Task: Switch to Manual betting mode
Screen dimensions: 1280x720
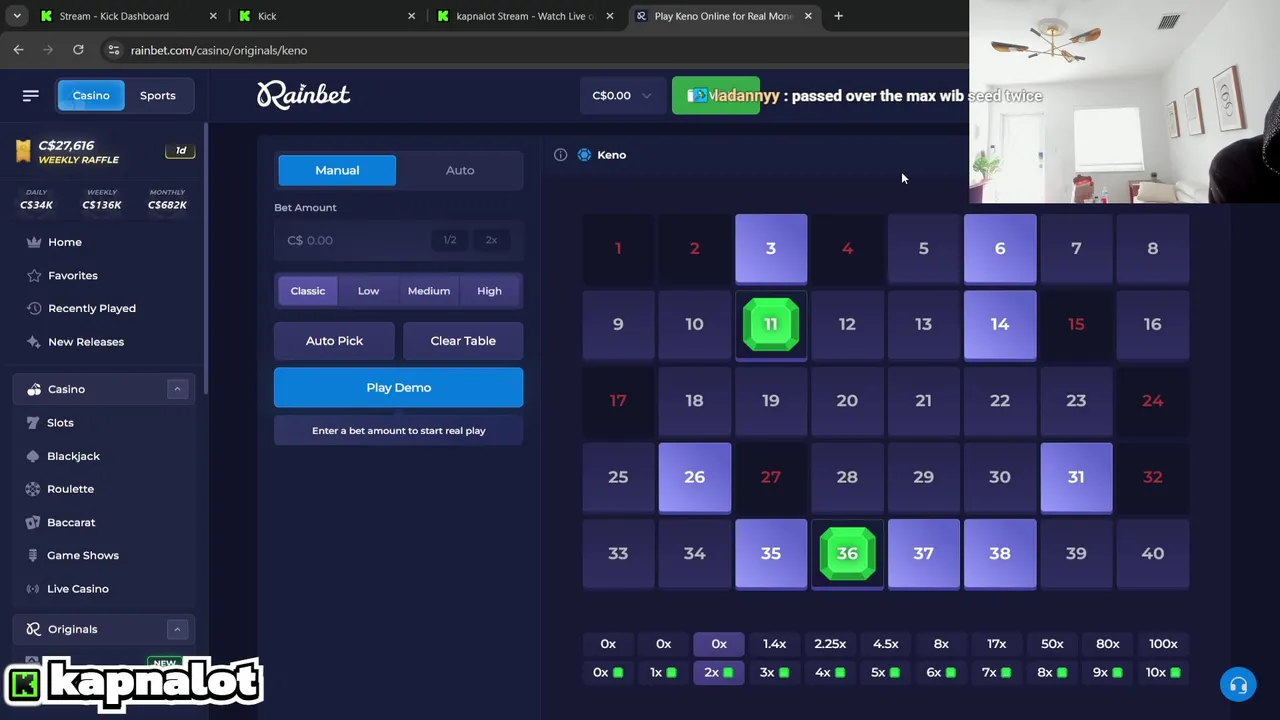Action: (337, 170)
